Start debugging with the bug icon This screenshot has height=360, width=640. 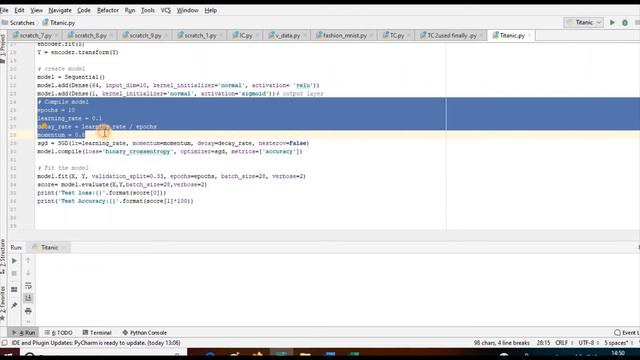click(x=624, y=23)
